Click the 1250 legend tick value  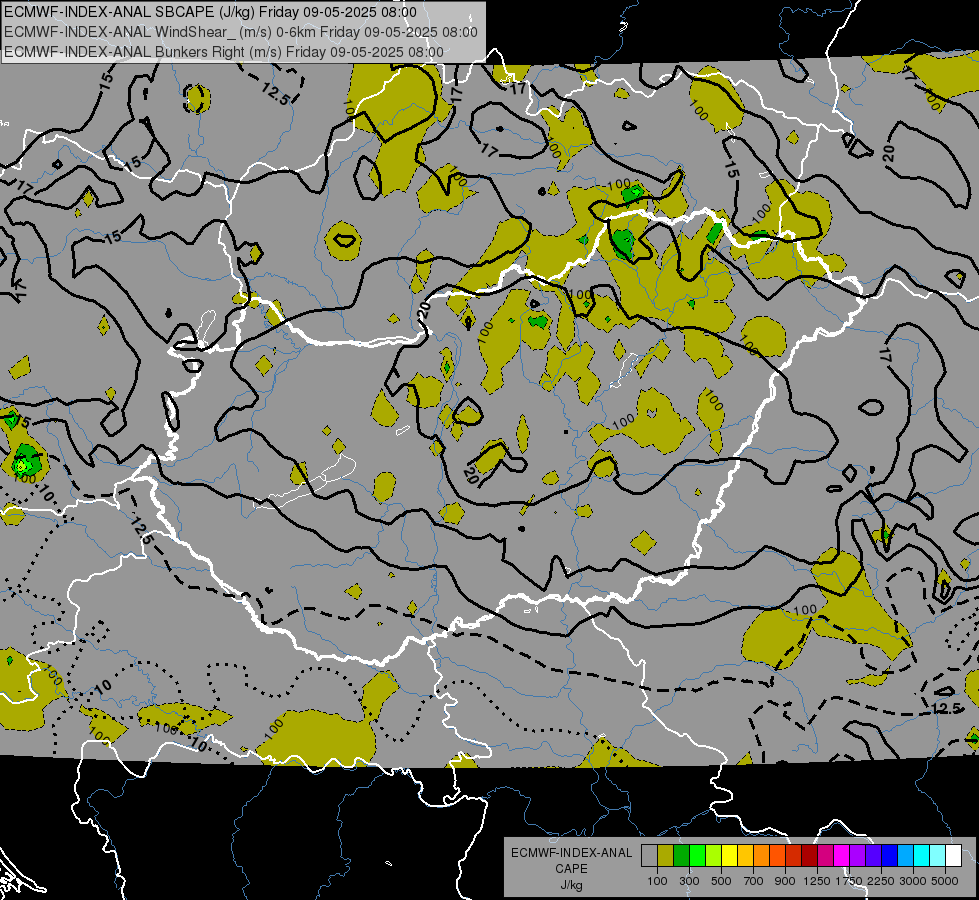coord(817,881)
